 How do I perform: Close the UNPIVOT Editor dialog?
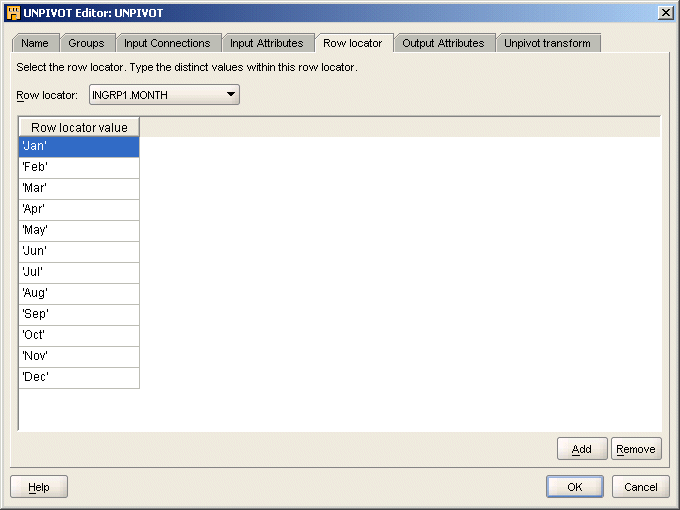pos(666,12)
